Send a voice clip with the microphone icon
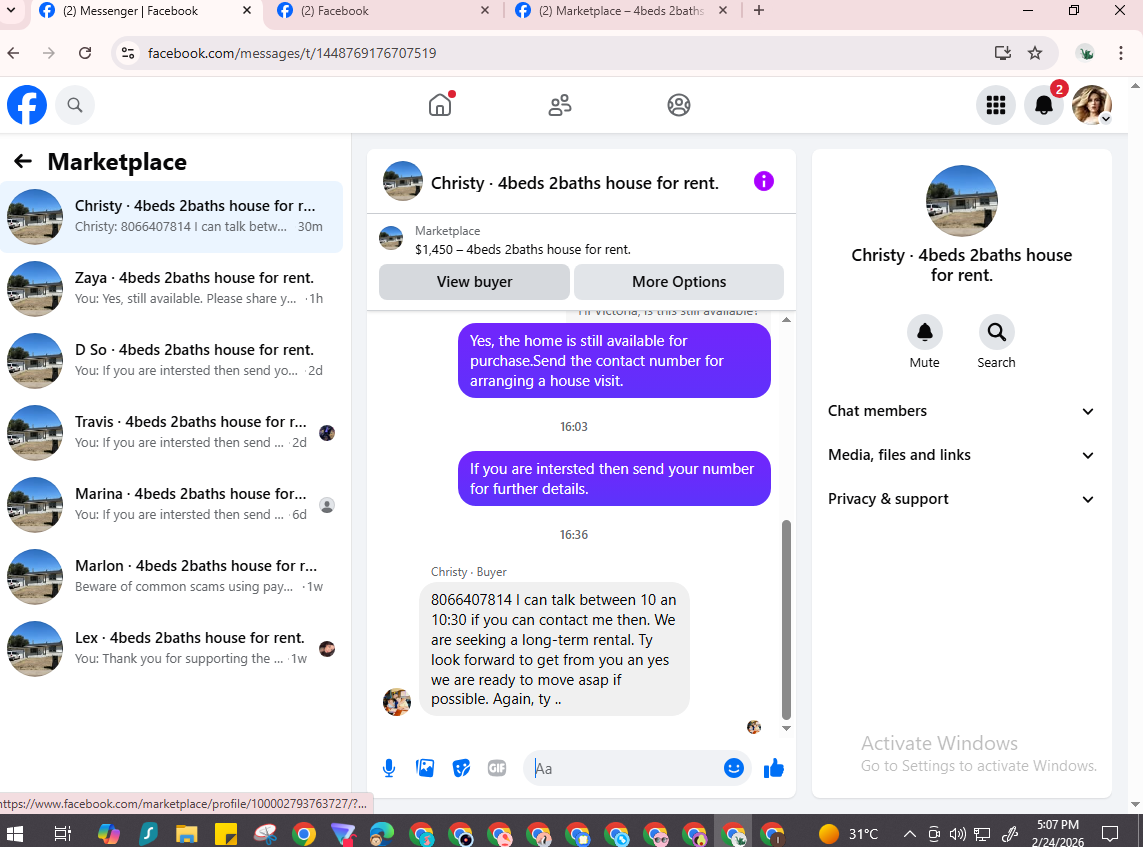The height and width of the screenshot is (847, 1143). click(389, 768)
